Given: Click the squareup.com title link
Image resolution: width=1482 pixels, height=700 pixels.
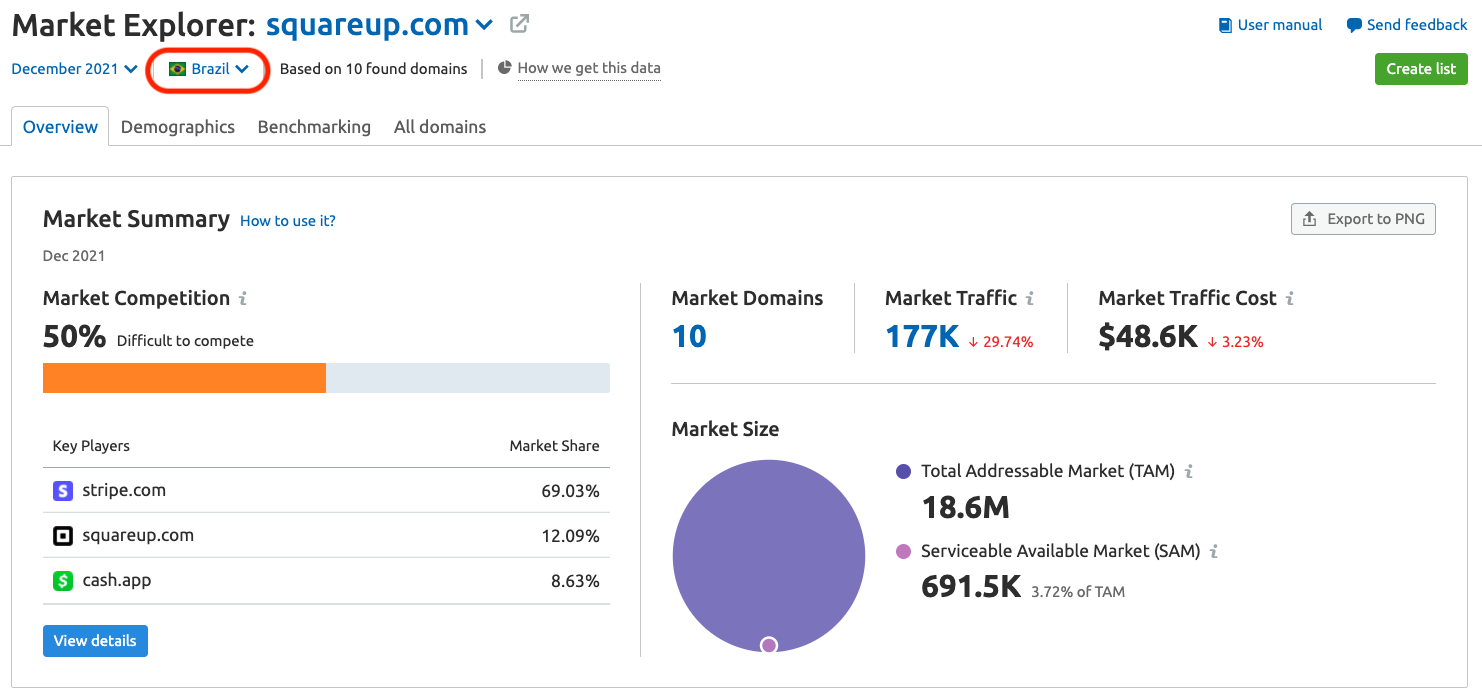Looking at the screenshot, I should point(367,25).
